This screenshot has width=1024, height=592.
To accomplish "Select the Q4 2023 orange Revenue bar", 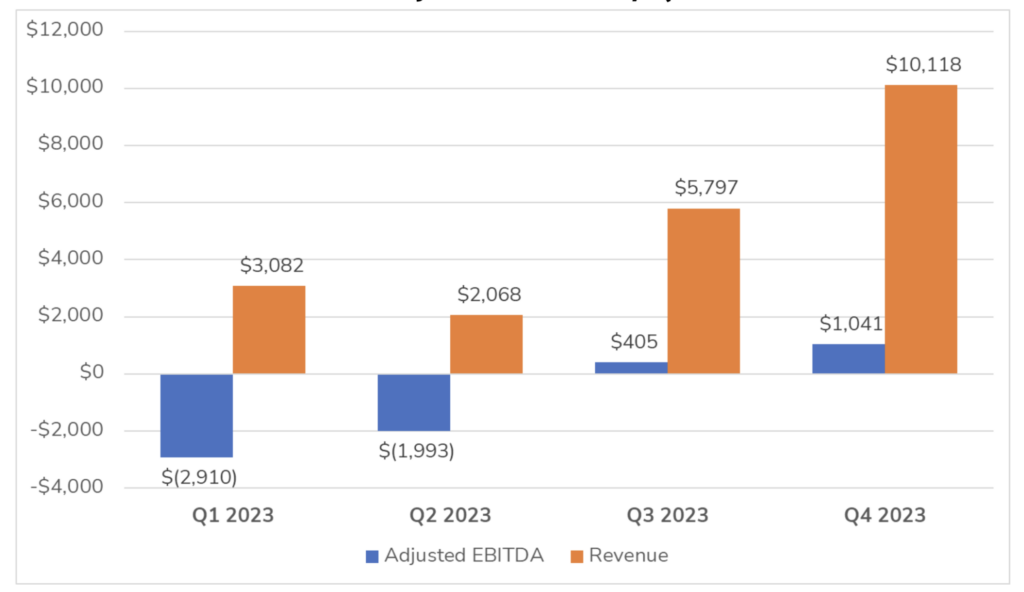I will tap(920, 229).
